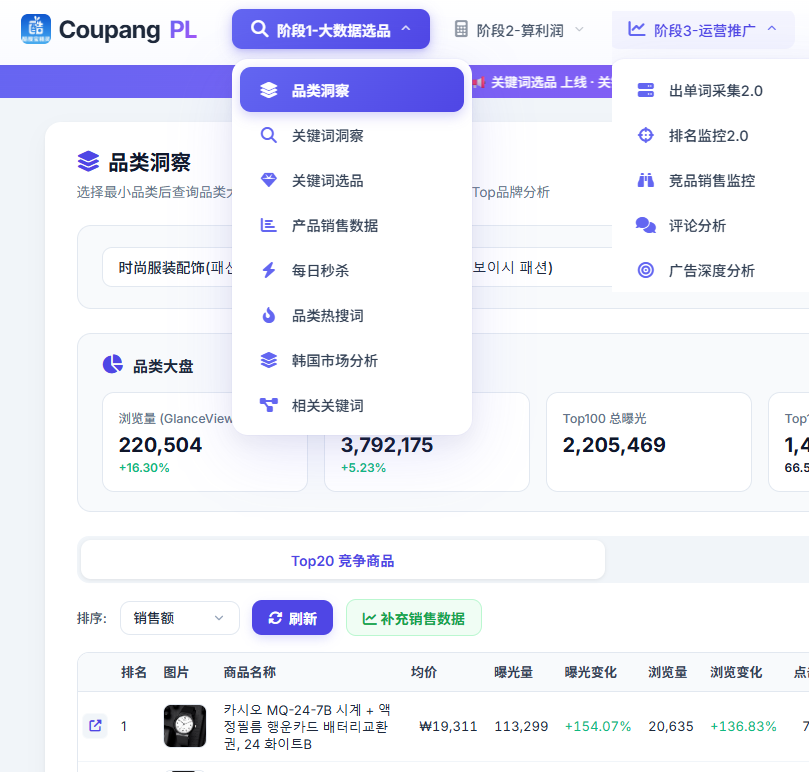Open the 时尚服装配饰 category selector
Screen dimensions: 809x772
tap(168, 267)
